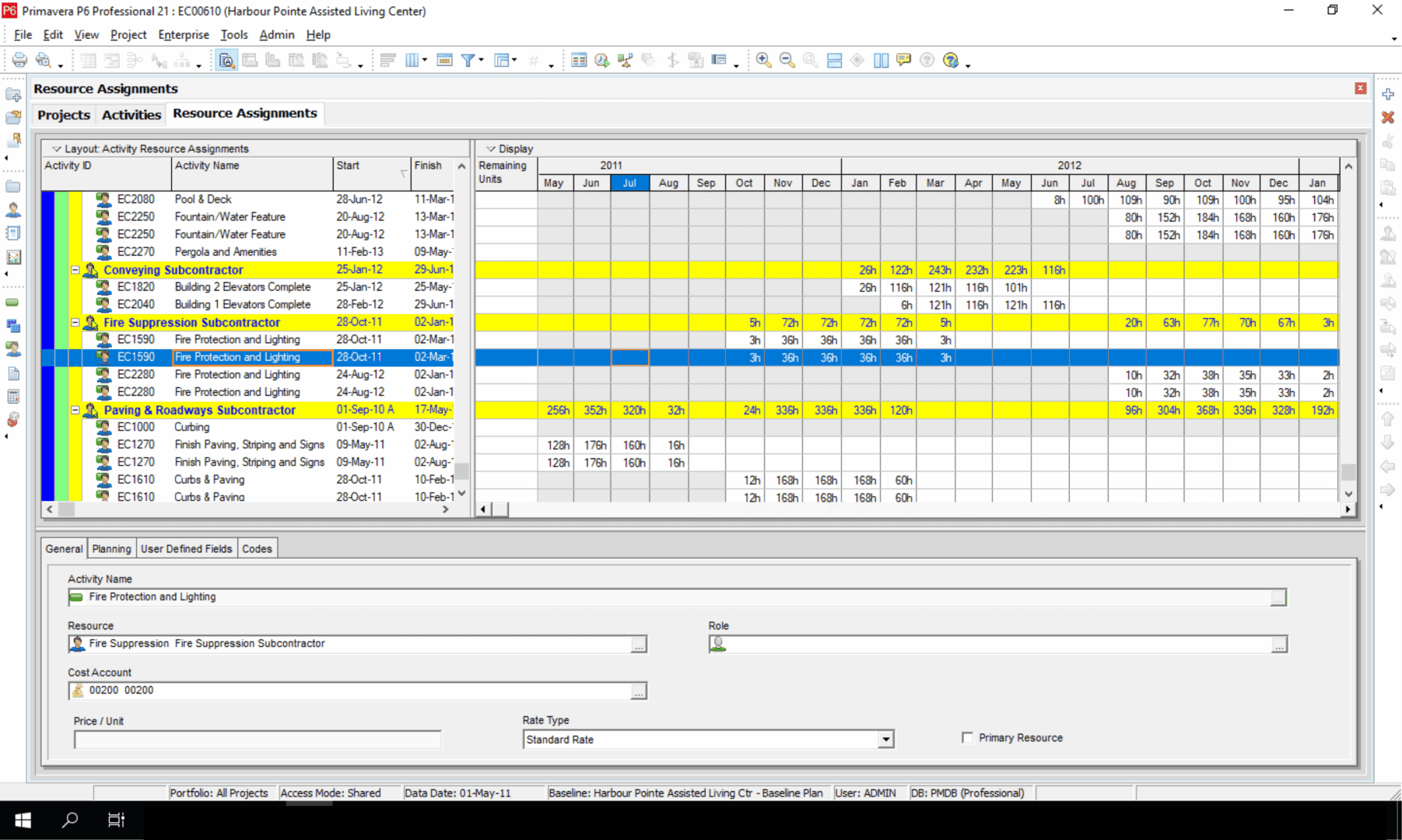Open the Windows Start button

[x=23, y=820]
